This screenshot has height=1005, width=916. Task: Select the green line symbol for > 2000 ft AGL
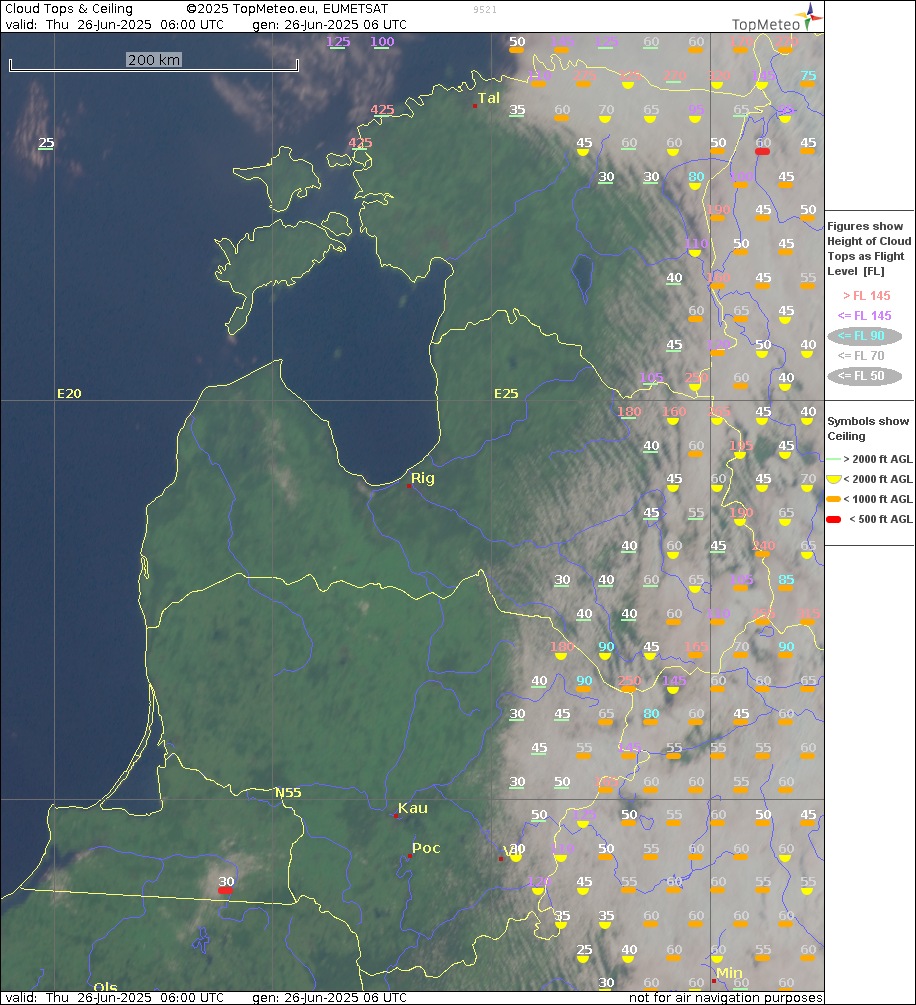(833, 459)
